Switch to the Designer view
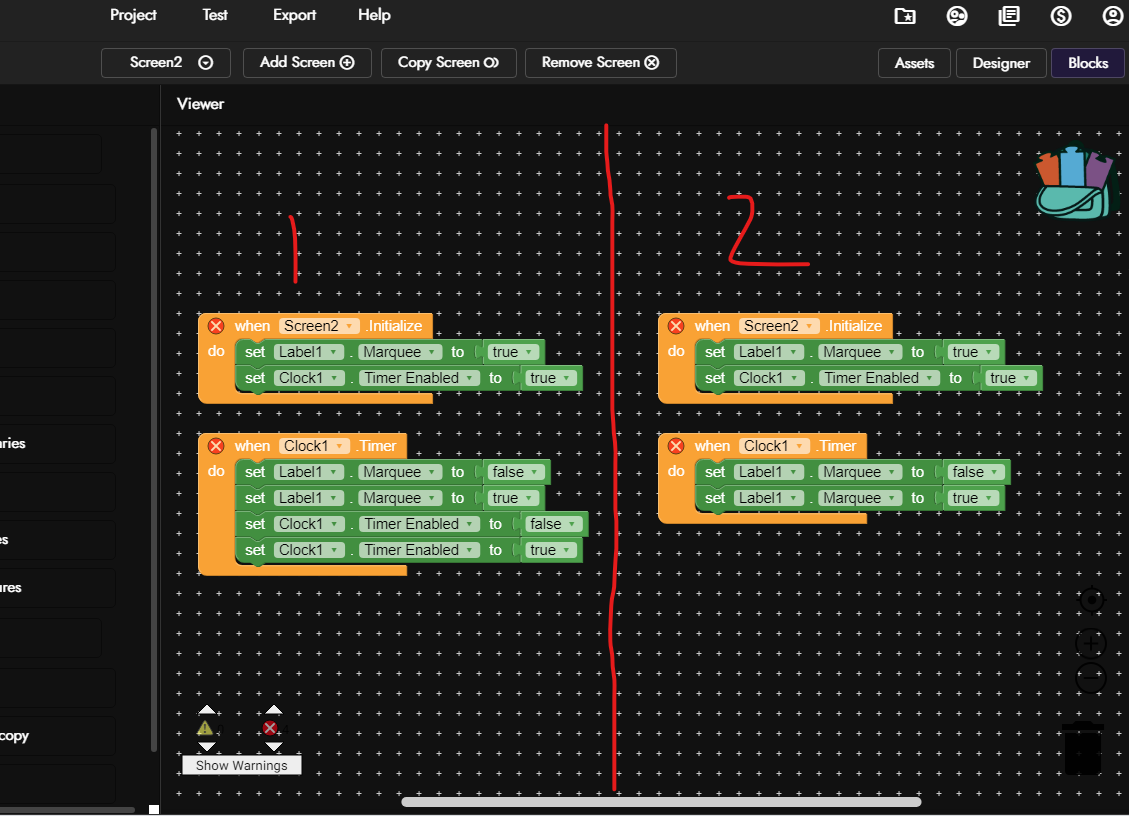This screenshot has height=817, width=1129. 1001,63
